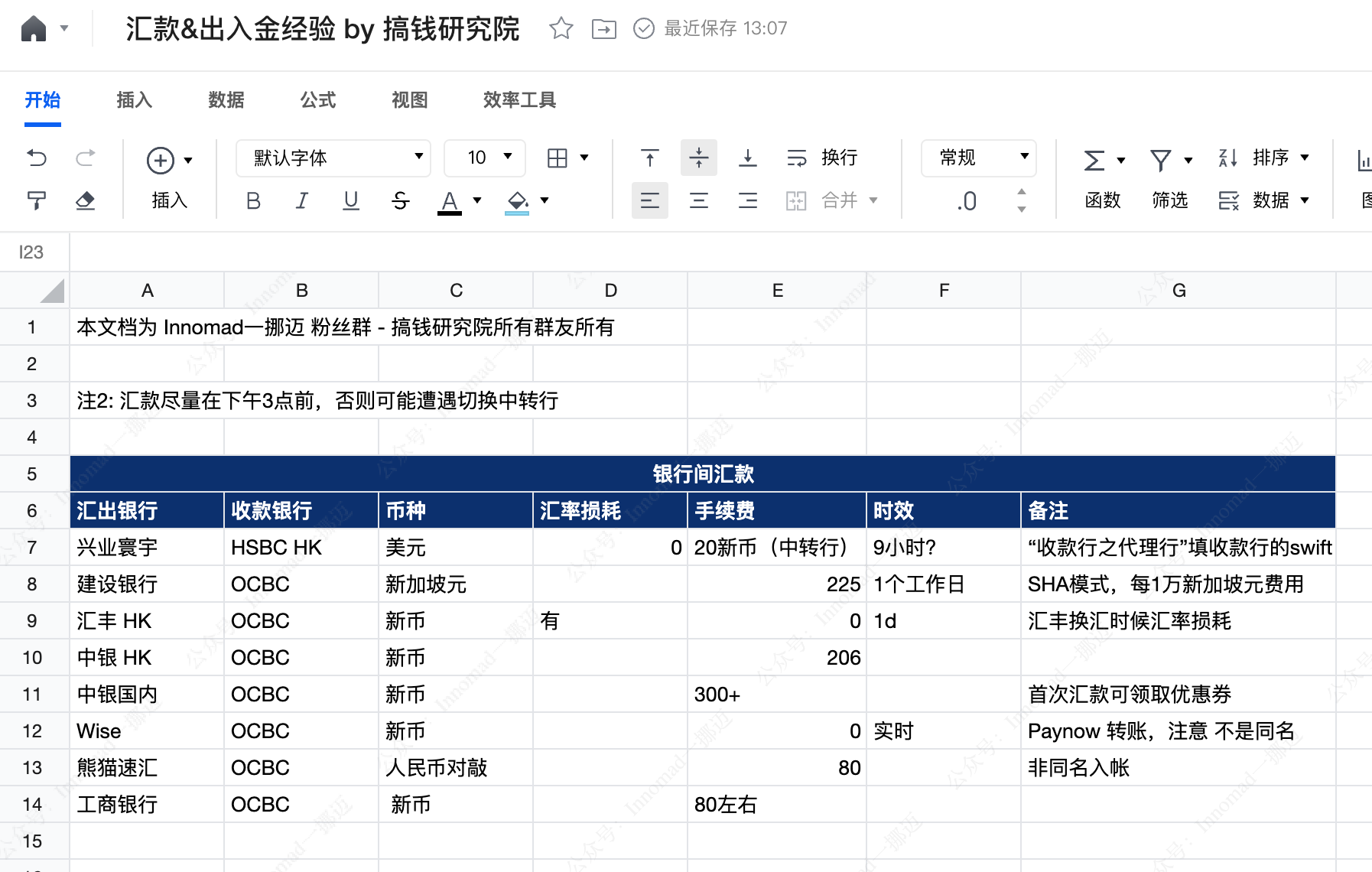Toggle underline formatting
Screen dimensions: 1372x872
tap(351, 201)
